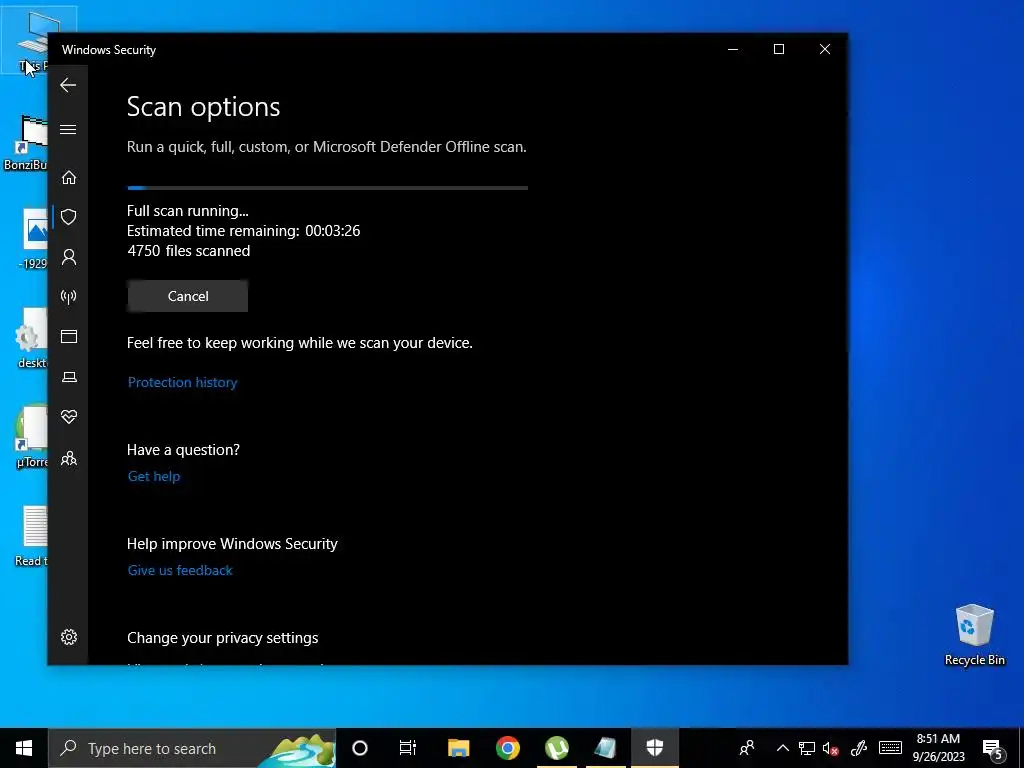The image size is (1024, 768).
Task: Open the Home section in sidebar
Action: click(69, 178)
